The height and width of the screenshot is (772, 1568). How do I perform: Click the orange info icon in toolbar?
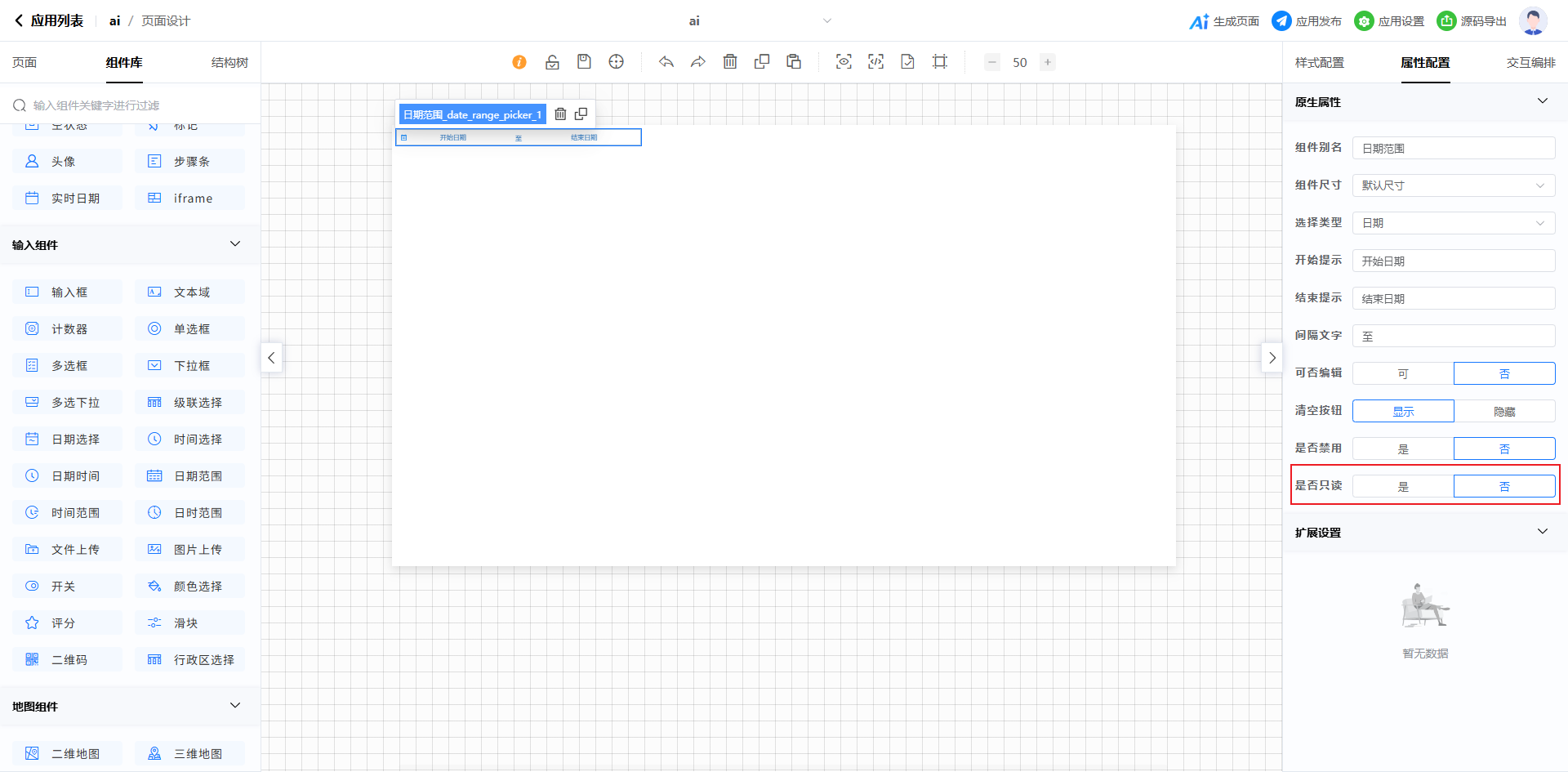click(x=519, y=62)
